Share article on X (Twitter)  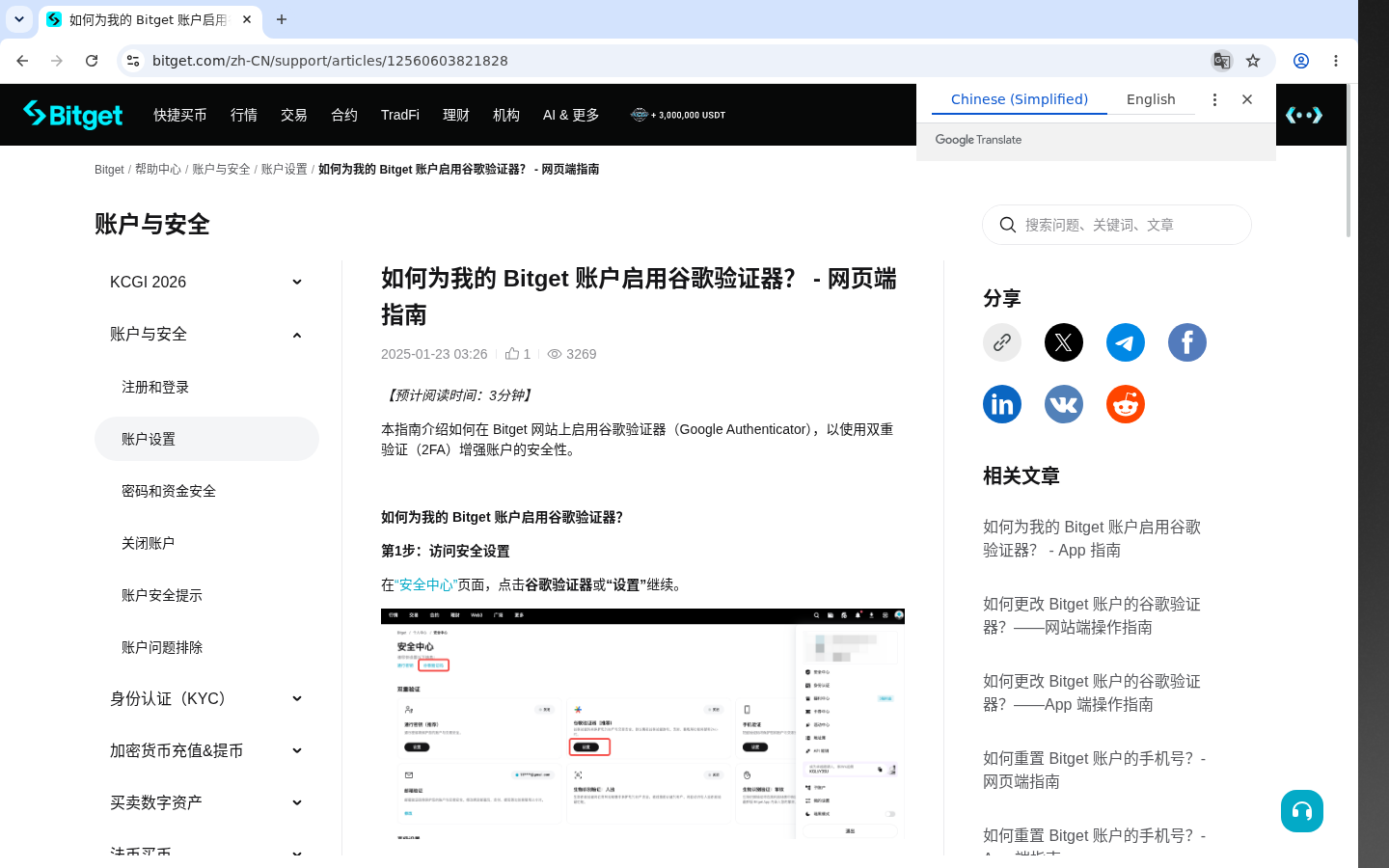(1064, 342)
